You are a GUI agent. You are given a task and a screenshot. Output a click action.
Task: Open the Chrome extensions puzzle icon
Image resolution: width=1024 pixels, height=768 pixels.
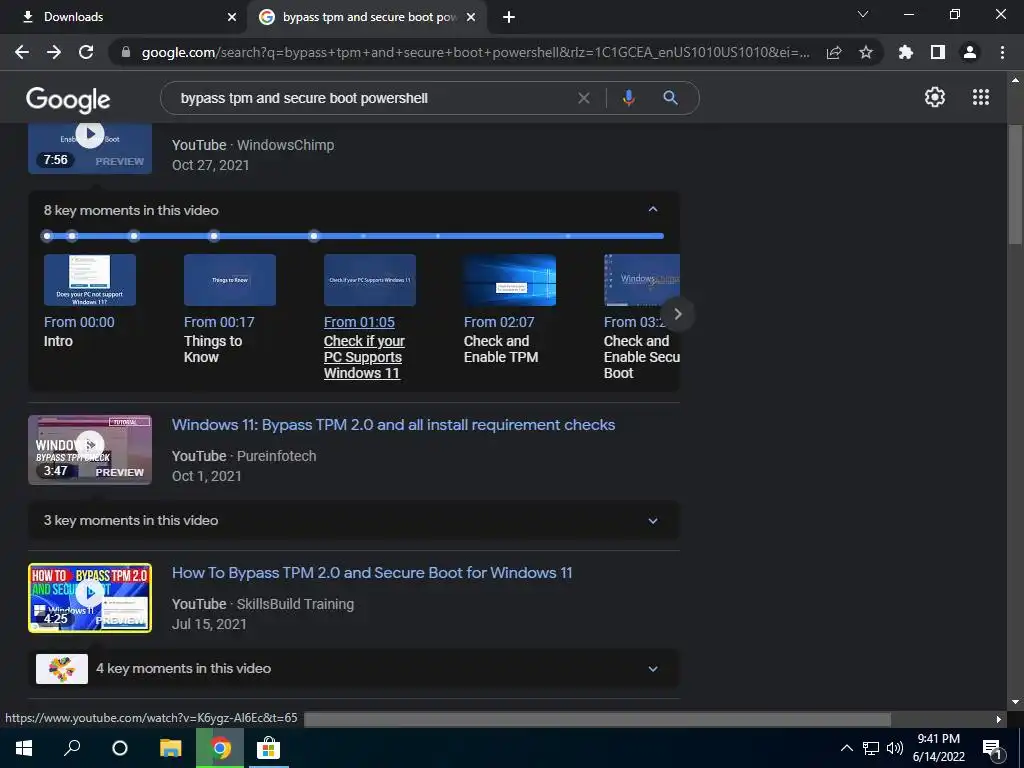coord(905,52)
